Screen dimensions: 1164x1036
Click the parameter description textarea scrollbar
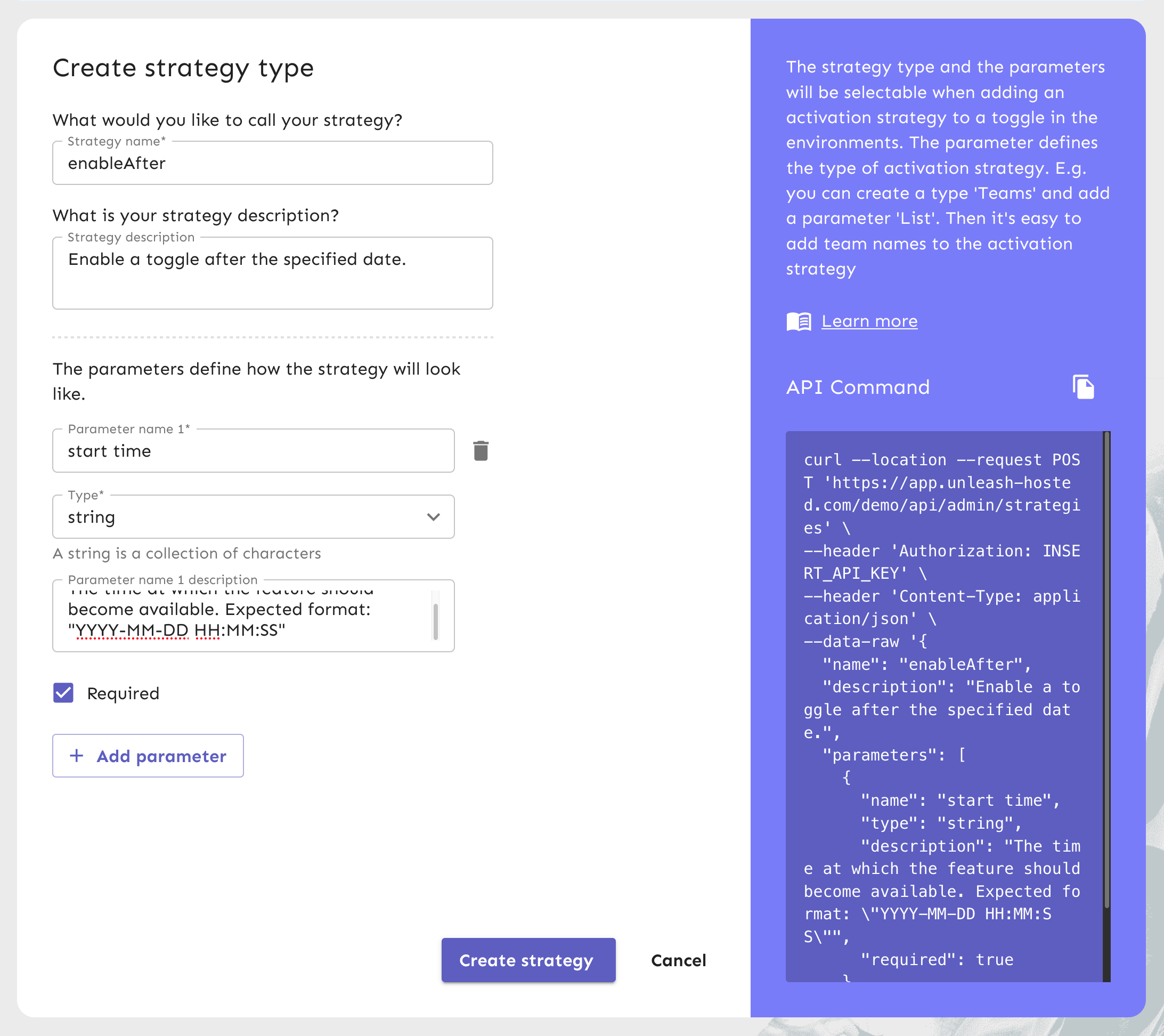tap(436, 621)
